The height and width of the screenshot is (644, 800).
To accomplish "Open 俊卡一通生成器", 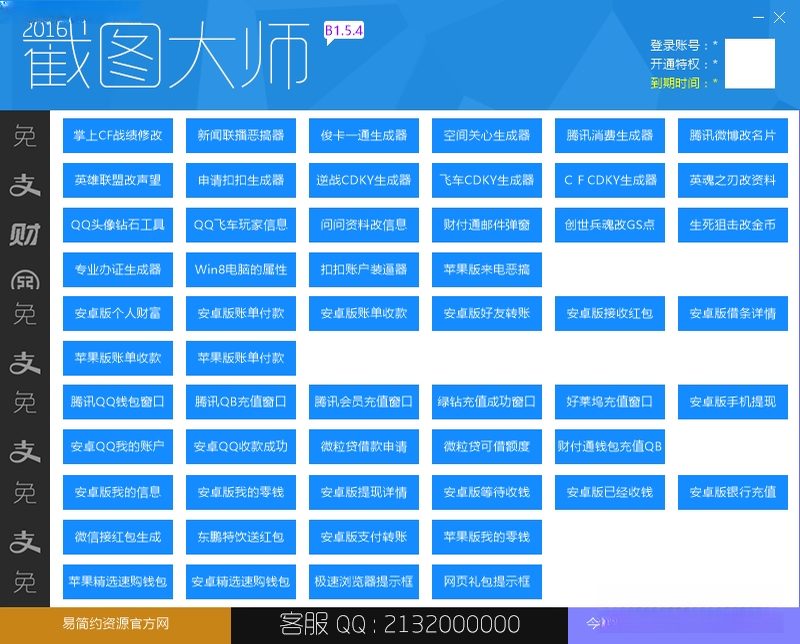I will pos(364,135).
